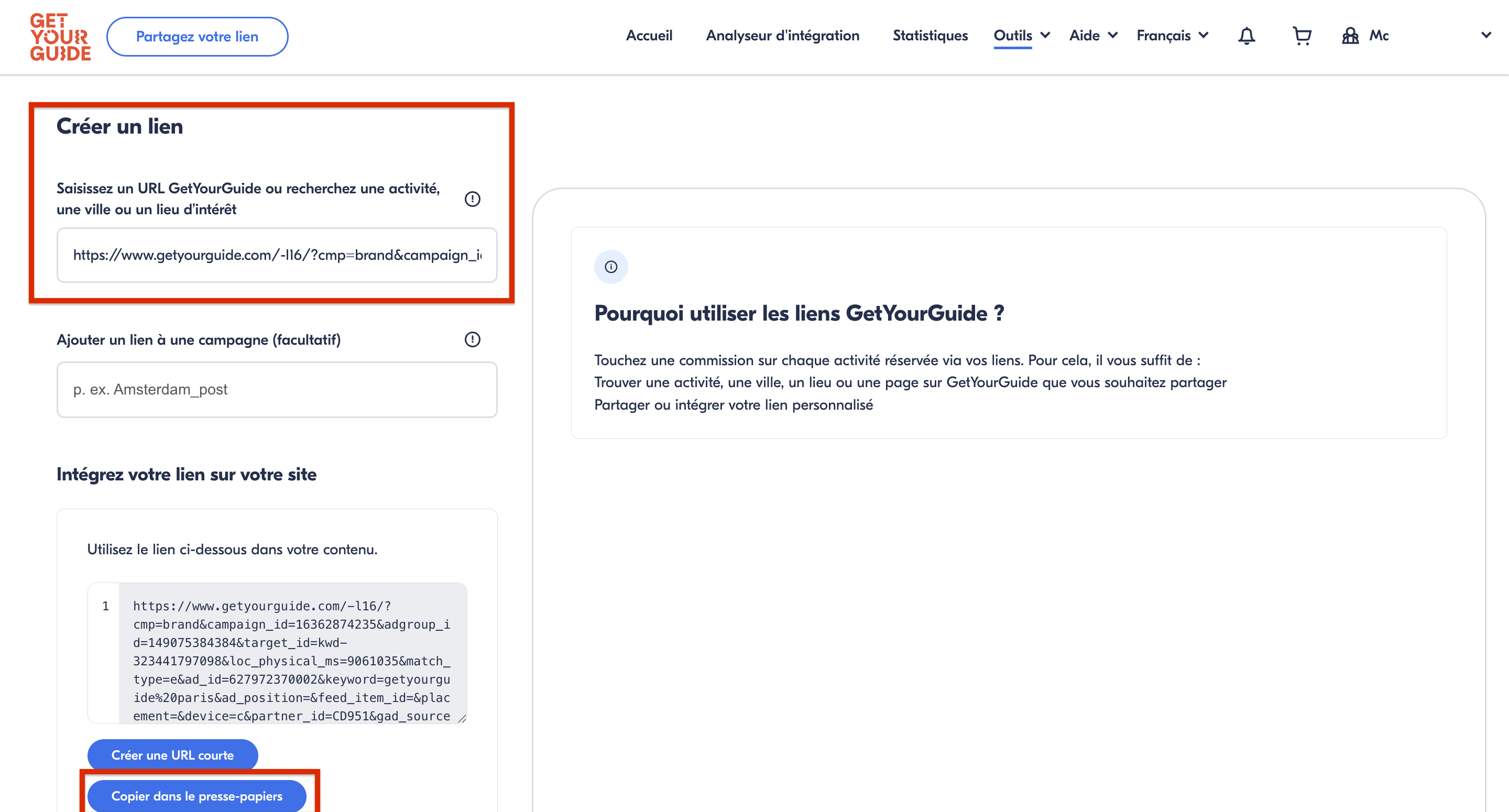Focus the GetYourGuide URL input field
1509x812 pixels.
pyautogui.click(x=277, y=256)
